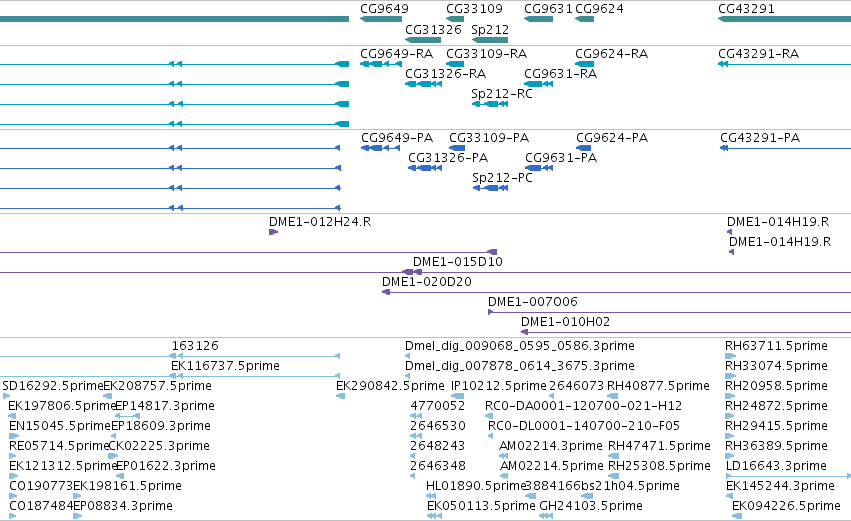Click the CG31326-RA transcript label
This screenshot has width=851, height=521.
tap(446, 74)
